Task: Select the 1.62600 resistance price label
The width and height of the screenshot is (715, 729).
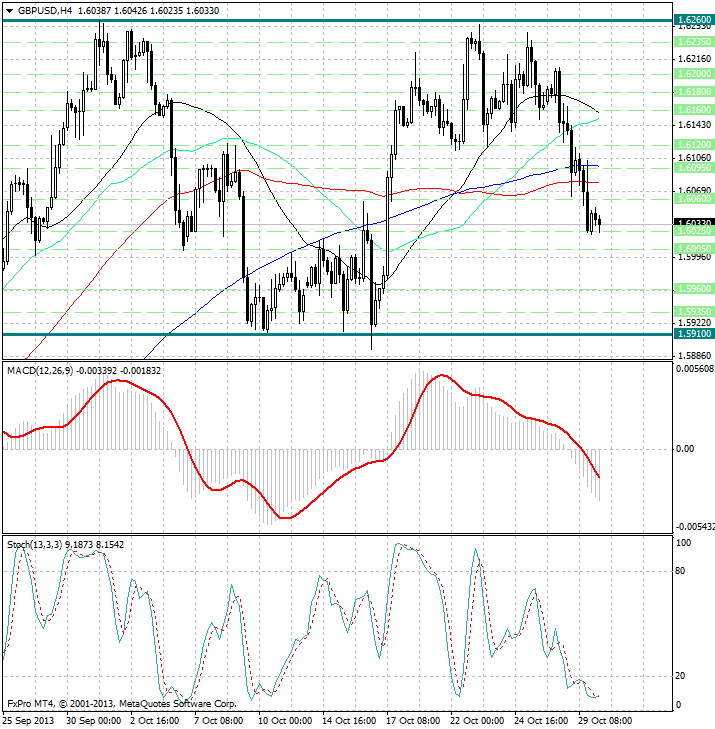Action: click(x=694, y=20)
